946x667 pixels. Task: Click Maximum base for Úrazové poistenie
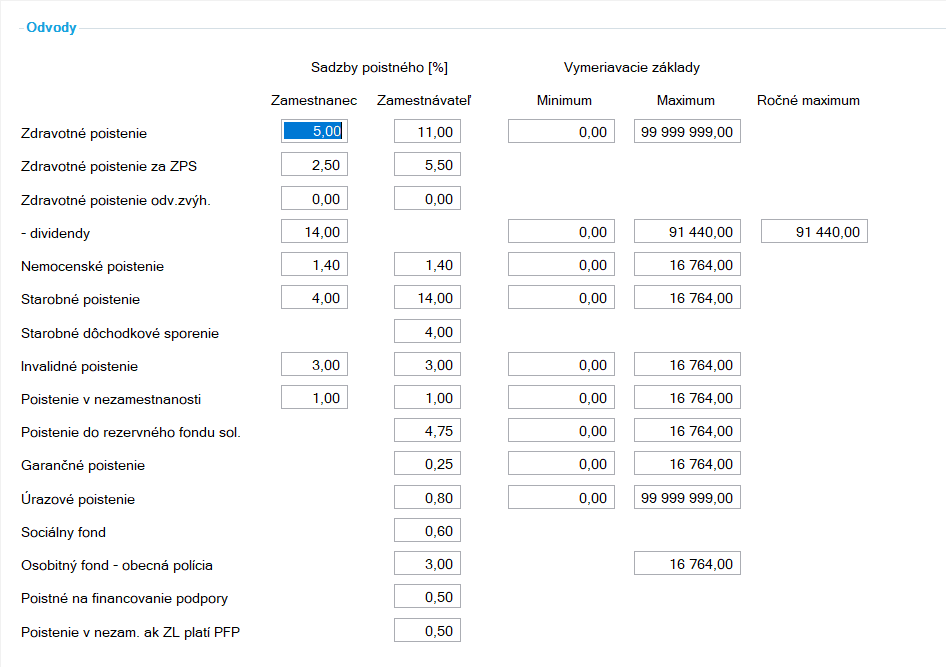687,498
